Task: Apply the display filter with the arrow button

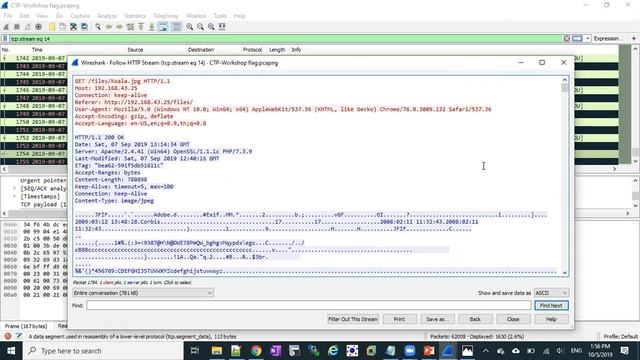Action: [577, 39]
